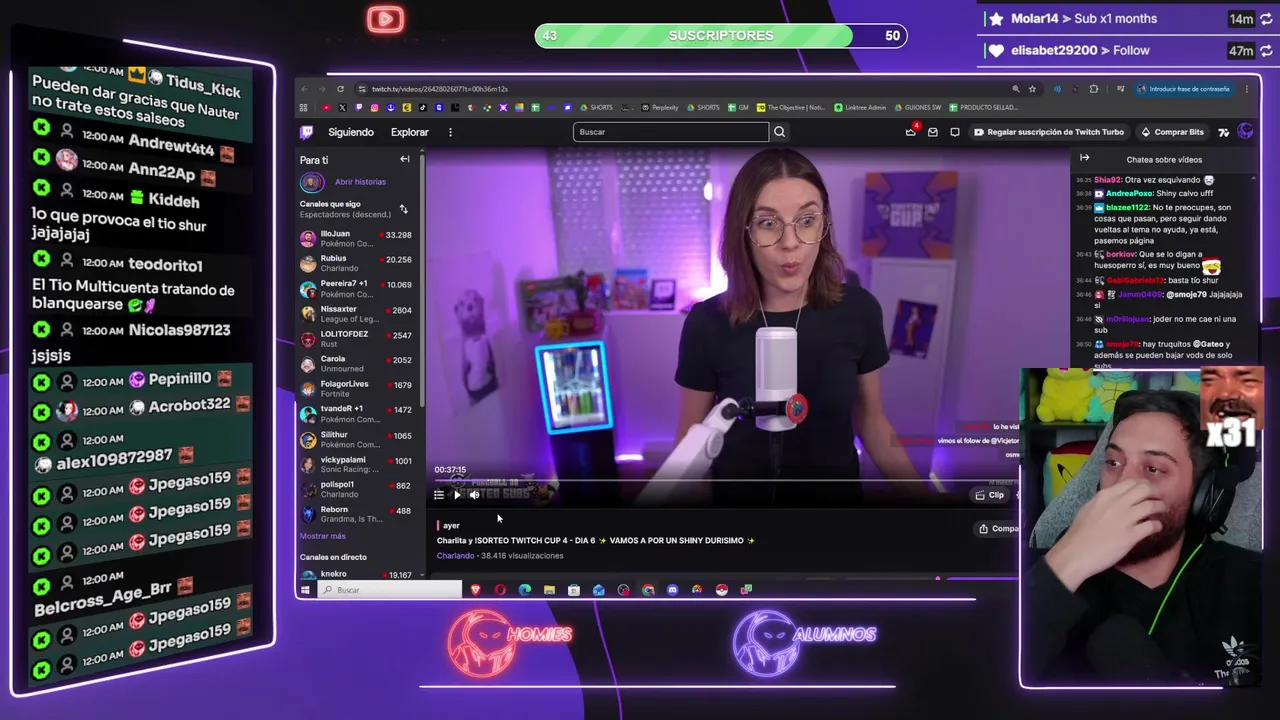1280x720 pixels.
Task: Open the PRODUCTO SELLAD... bookmark
Action: [984, 107]
